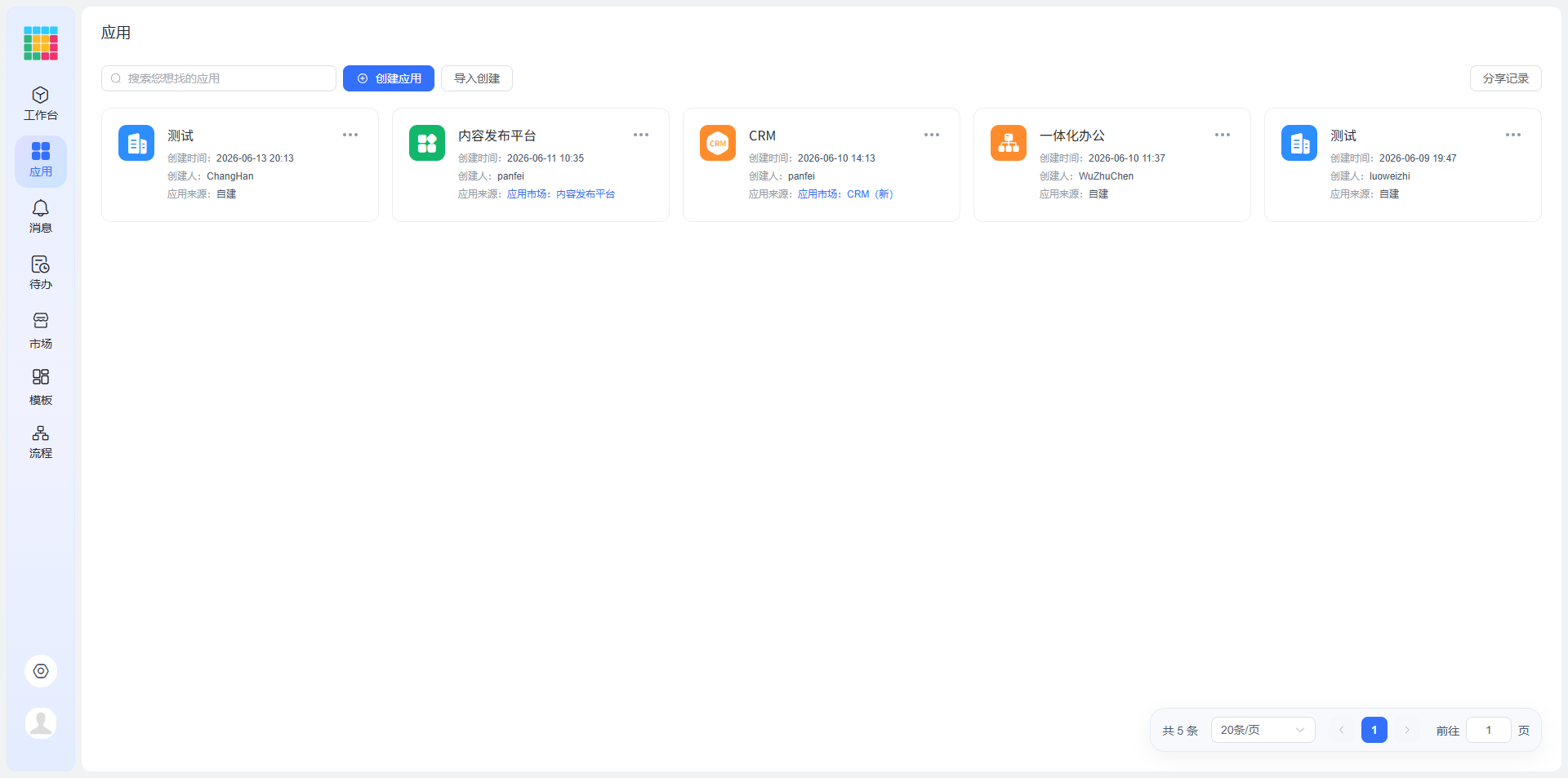Click the 一体化办公 app title
Screen dimensions: 1568x778
click(x=1072, y=136)
